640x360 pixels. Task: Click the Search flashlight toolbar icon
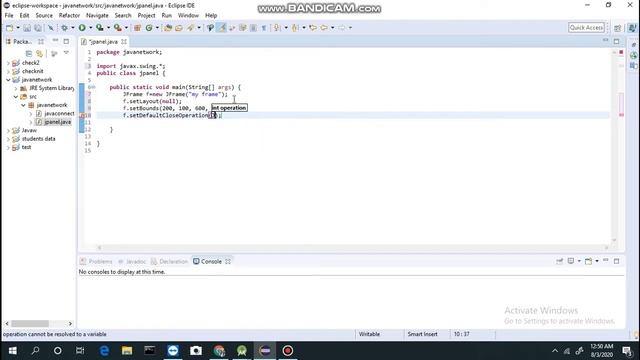(190, 28)
